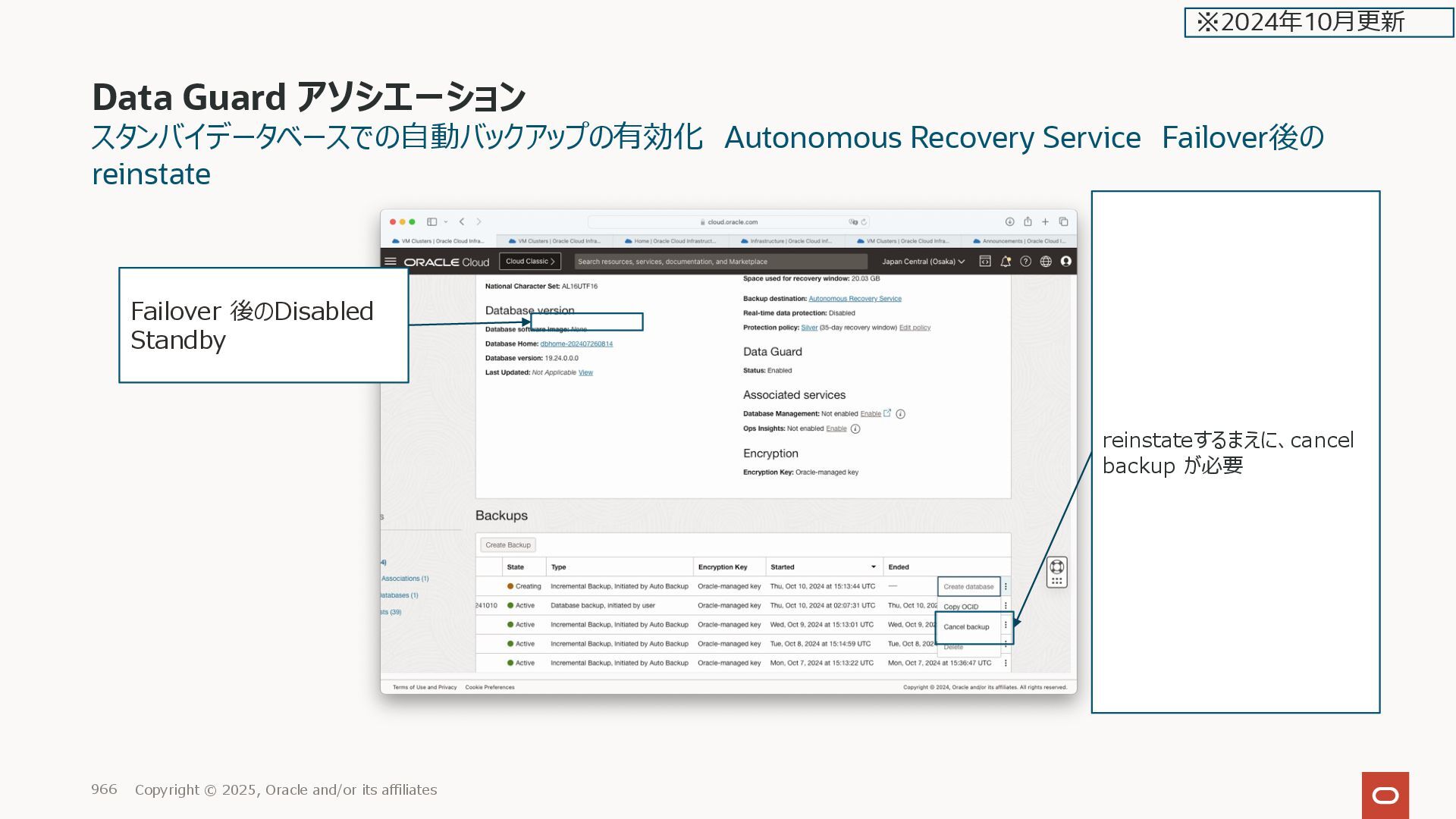Open the language globe icon
This screenshot has width=1456, height=819.
(x=1046, y=262)
